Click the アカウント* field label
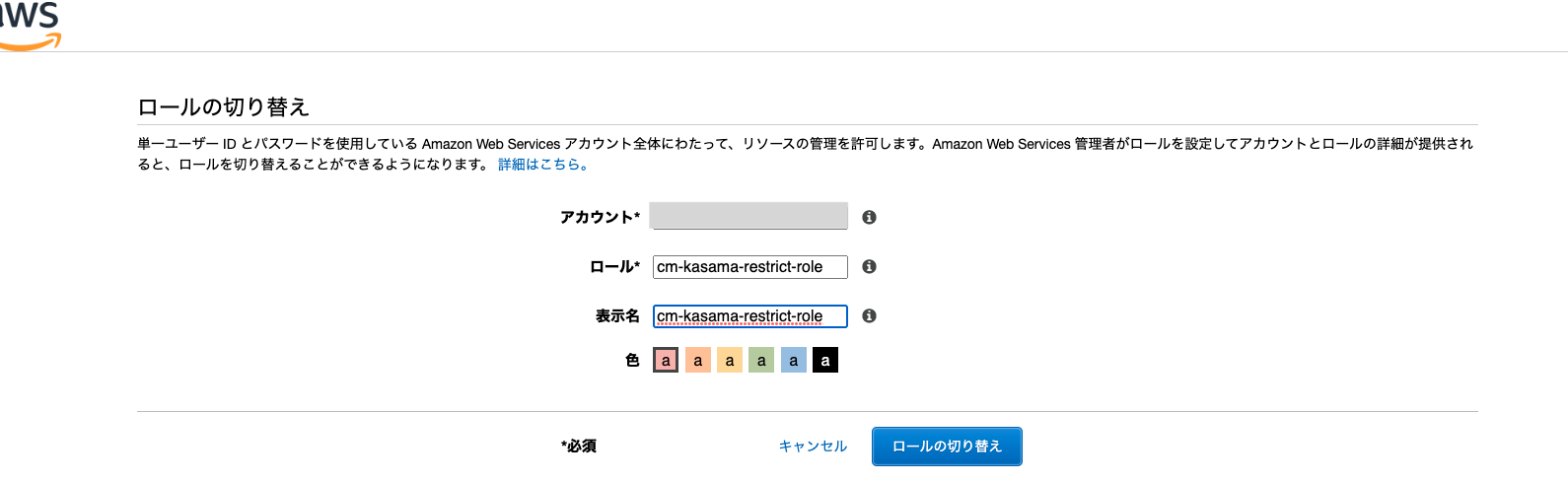The width and height of the screenshot is (1568, 482). tap(600, 217)
